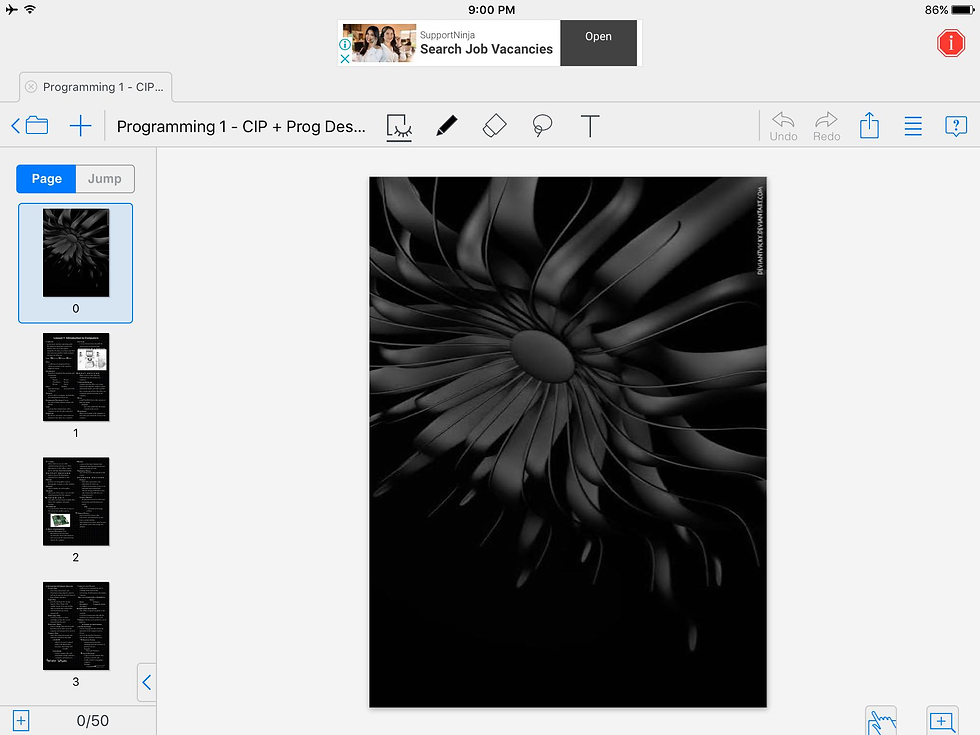Tap the airplane mode icon in status bar
Screen dimensions: 980x735
click(x=11, y=9)
